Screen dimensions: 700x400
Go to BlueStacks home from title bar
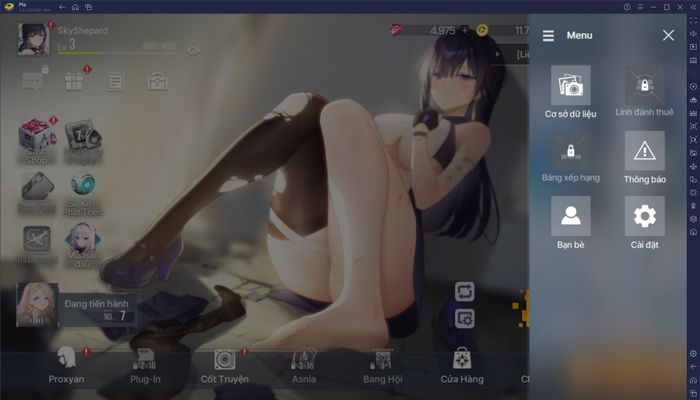(75, 7)
